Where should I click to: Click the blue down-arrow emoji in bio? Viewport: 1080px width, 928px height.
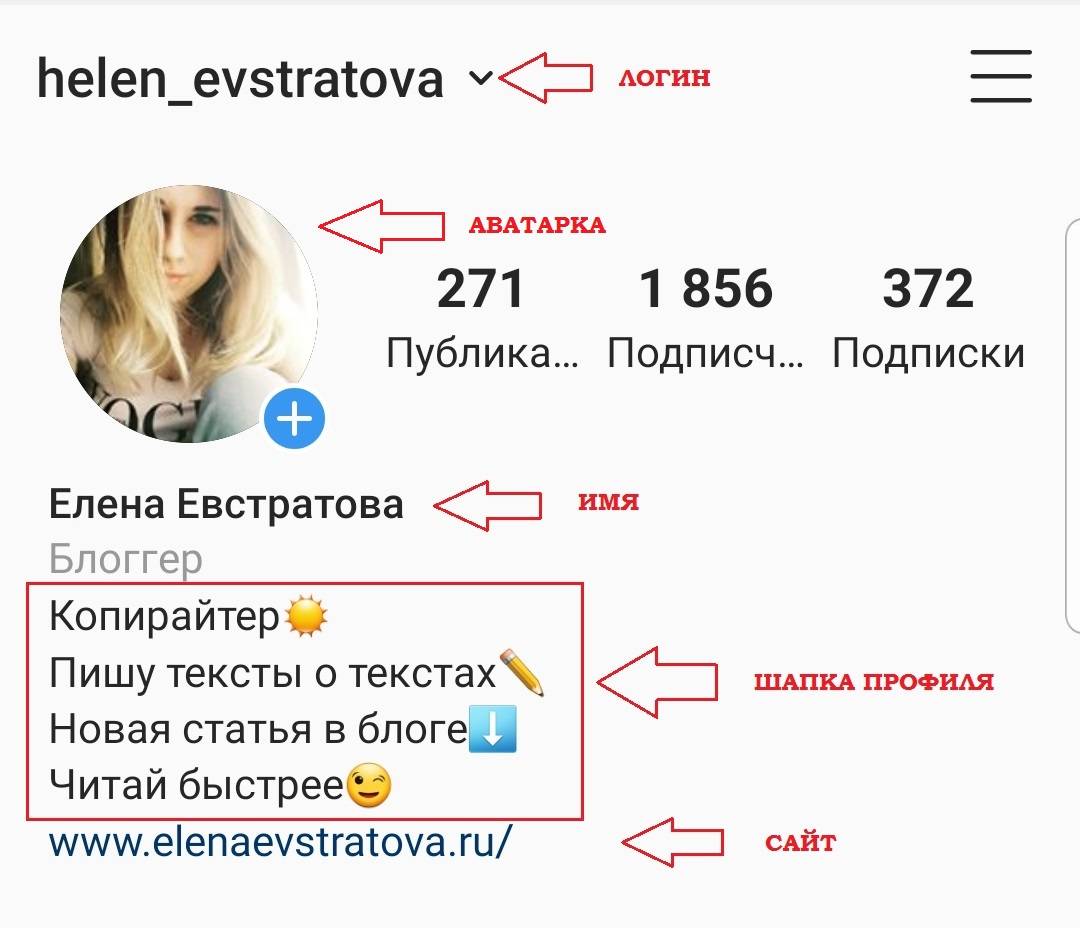pos(492,729)
